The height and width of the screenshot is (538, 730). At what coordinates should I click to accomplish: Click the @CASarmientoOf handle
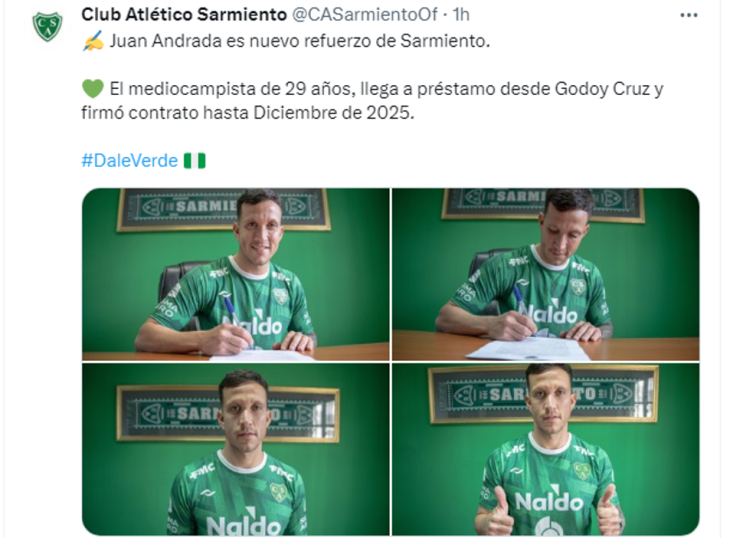point(365,15)
